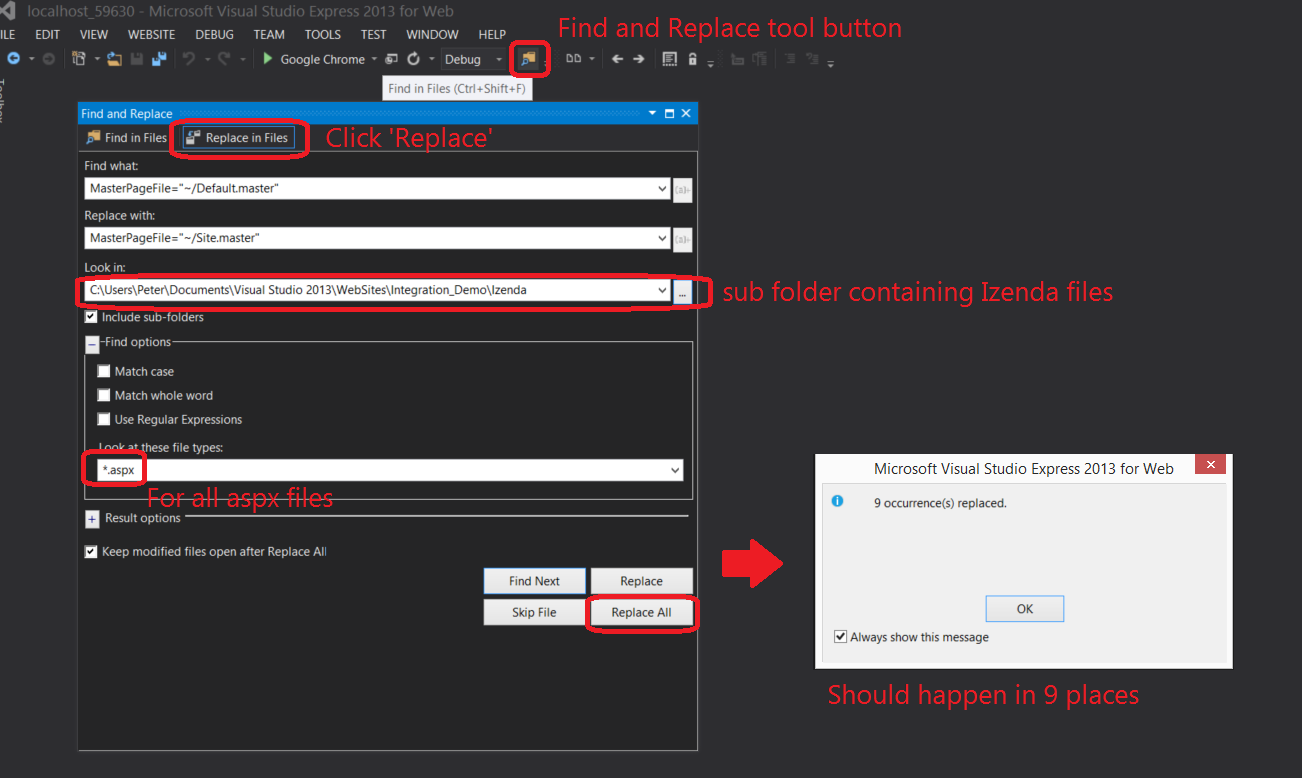Click the Redo arrow icon
Viewport: 1302px width, 778px height.
tap(225, 59)
